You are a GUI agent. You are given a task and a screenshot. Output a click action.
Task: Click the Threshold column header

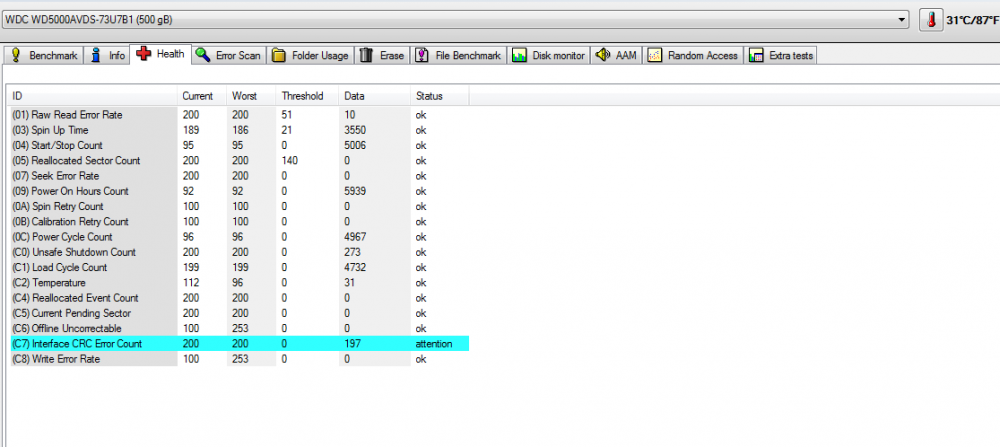302,96
